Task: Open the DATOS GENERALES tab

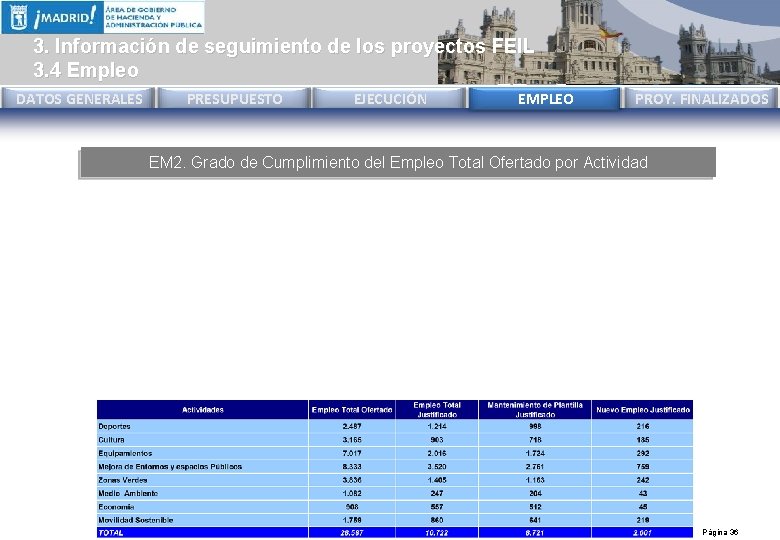Action: pos(79,98)
